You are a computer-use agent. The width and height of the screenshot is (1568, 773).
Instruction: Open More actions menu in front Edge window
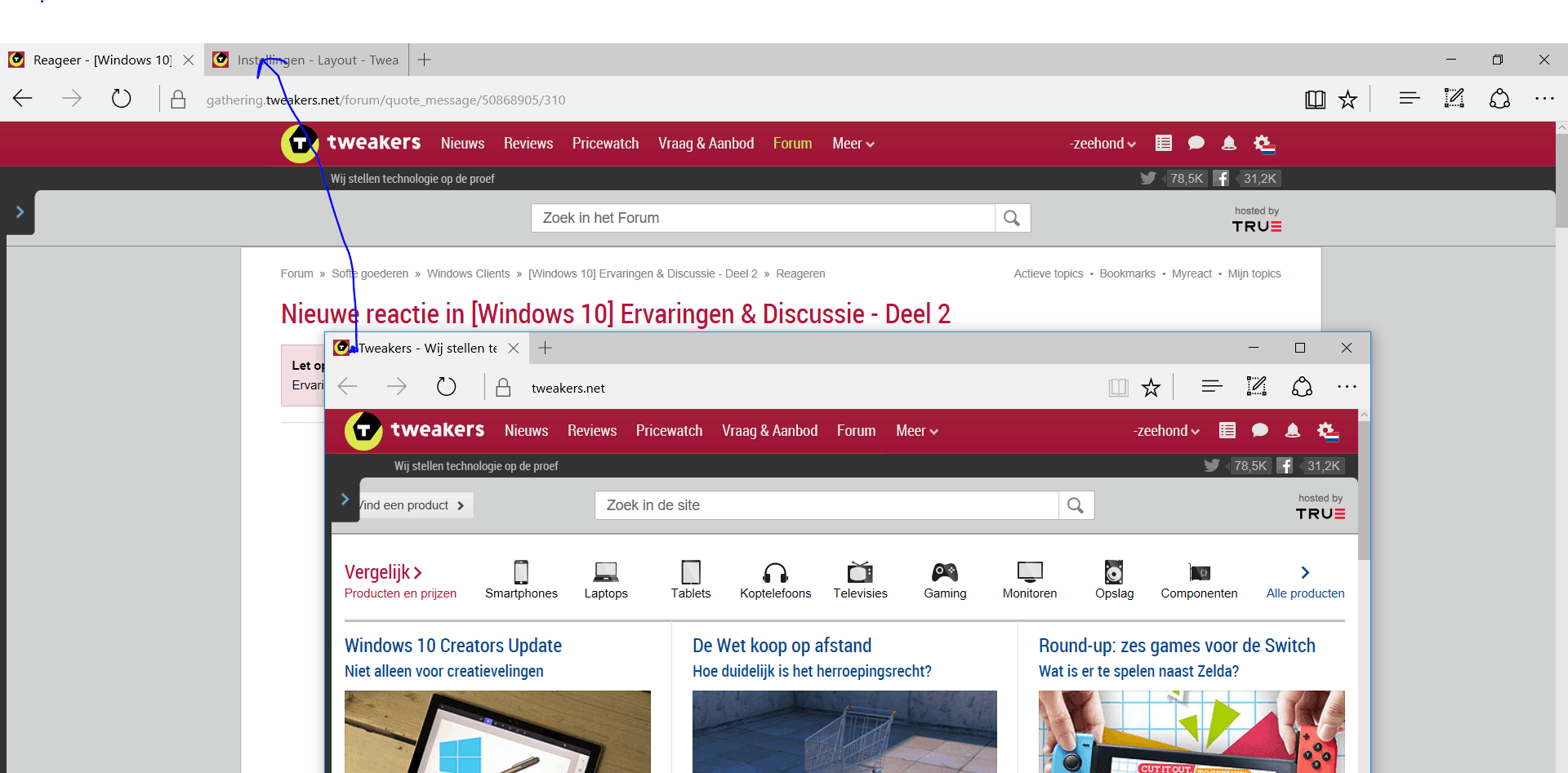1347,386
